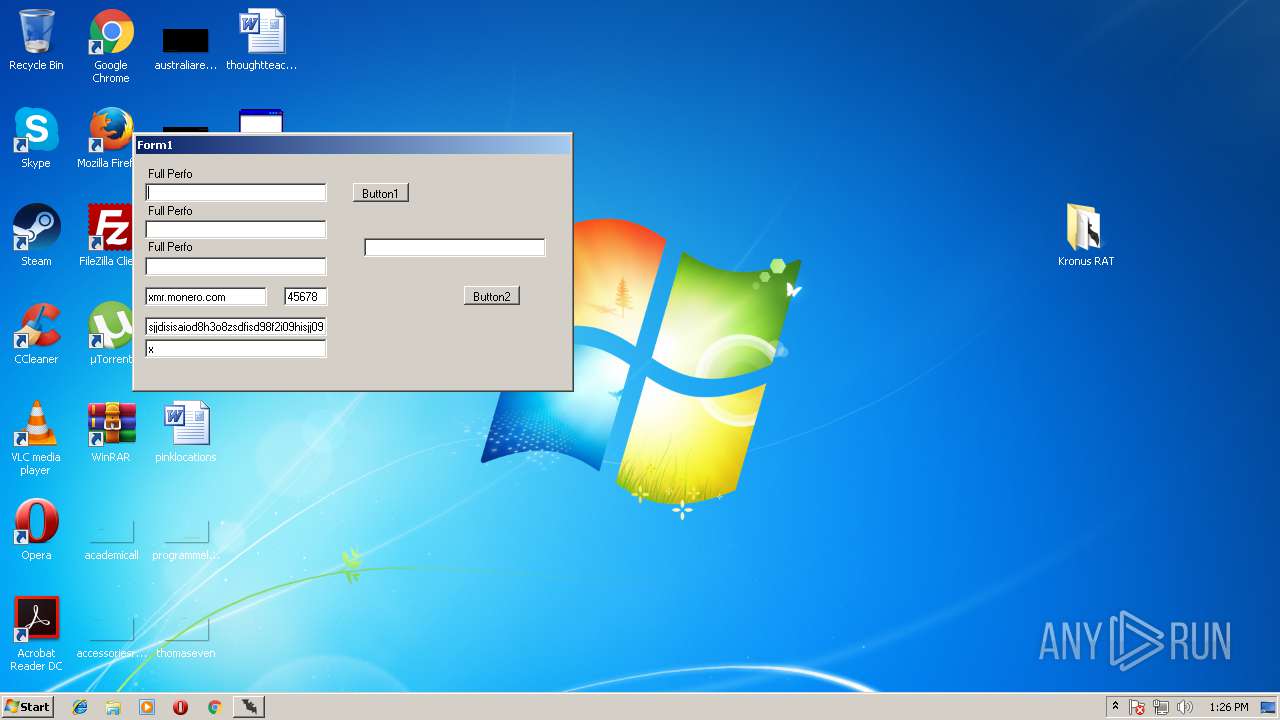This screenshot has width=1280, height=720.
Task: Open the Start menu
Action: click(27, 707)
